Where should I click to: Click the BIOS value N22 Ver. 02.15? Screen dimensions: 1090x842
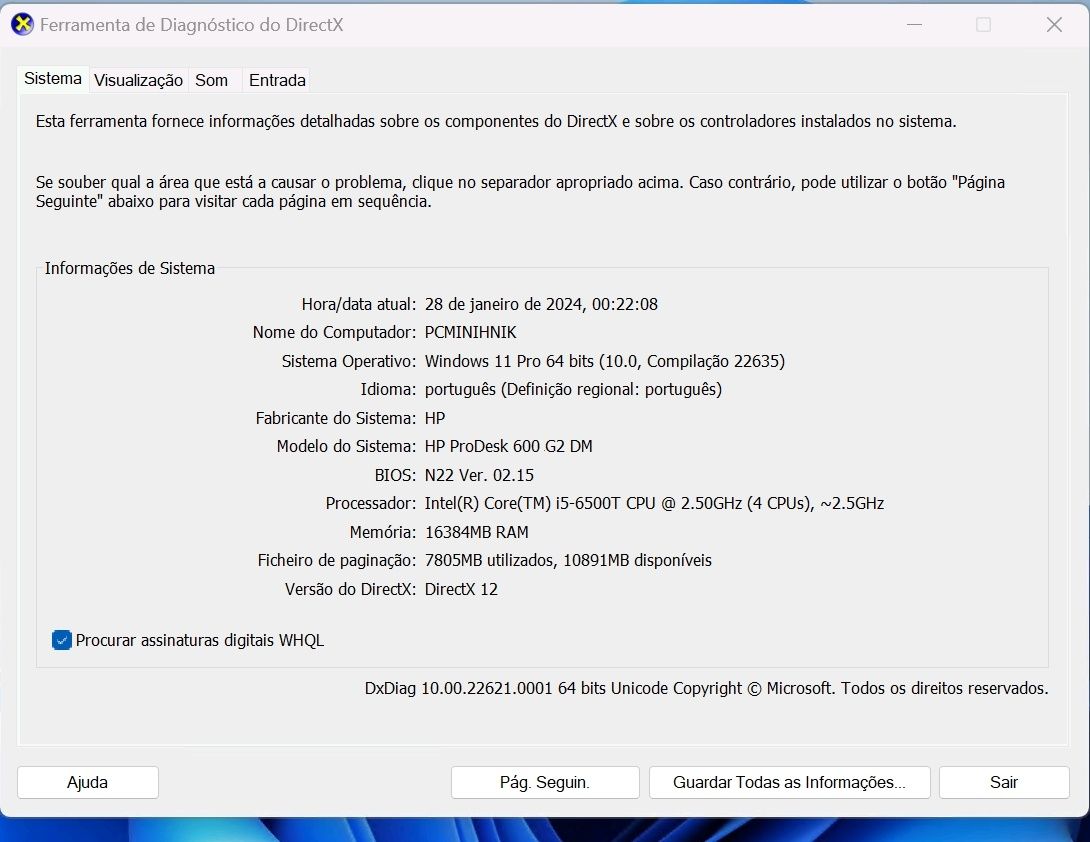[480, 475]
